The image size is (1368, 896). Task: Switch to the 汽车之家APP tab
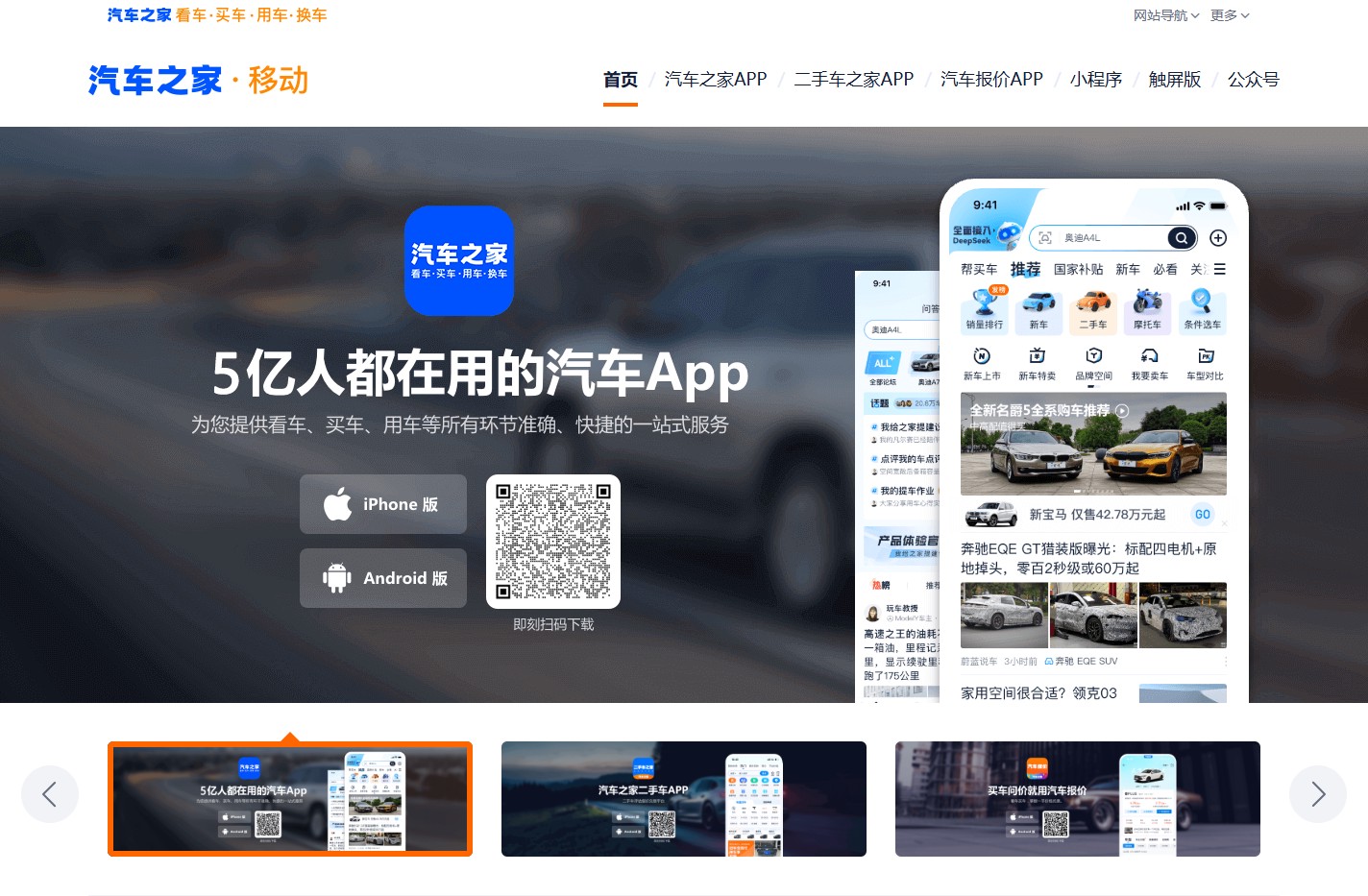tap(716, 80)
